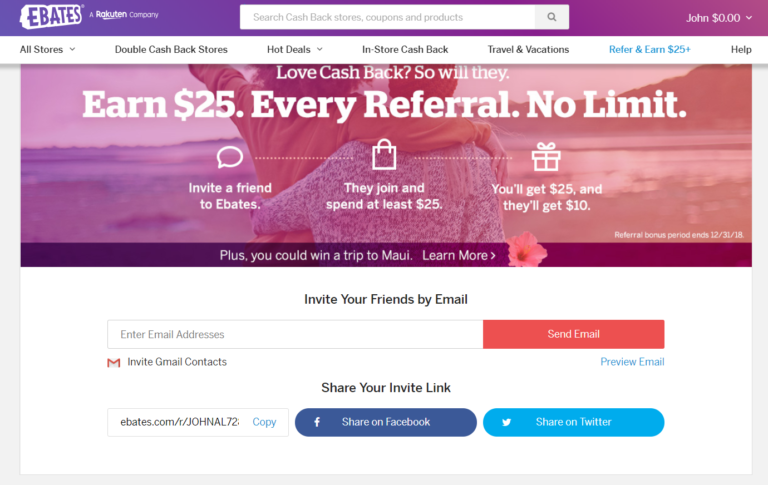Image resolution: width=768 pixels, height=485 pixels.
Task: Click the search magnifier icon
Action: coord(552,17)
